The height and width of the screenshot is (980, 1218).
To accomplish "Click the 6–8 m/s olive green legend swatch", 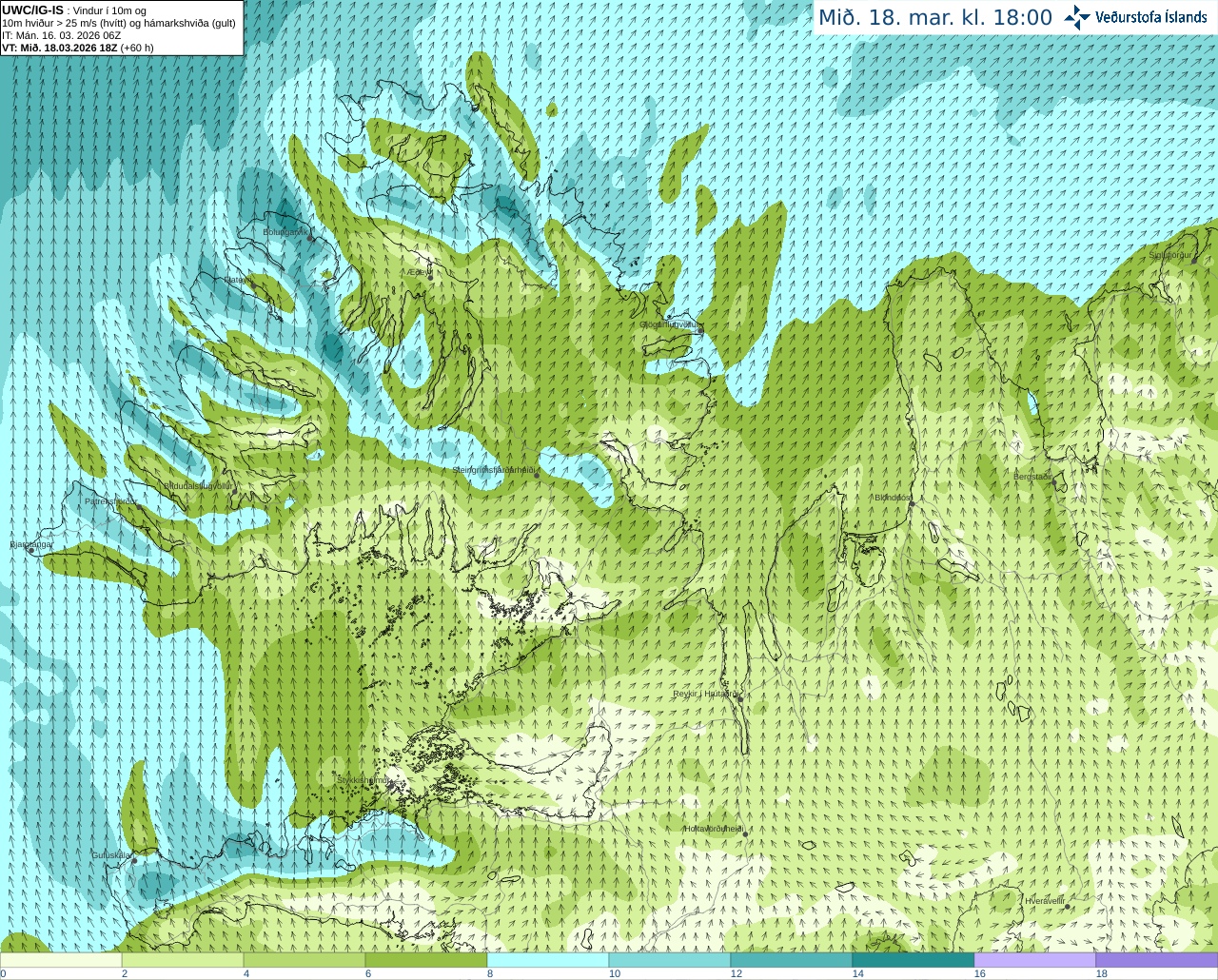I will [x=426, y=960].
